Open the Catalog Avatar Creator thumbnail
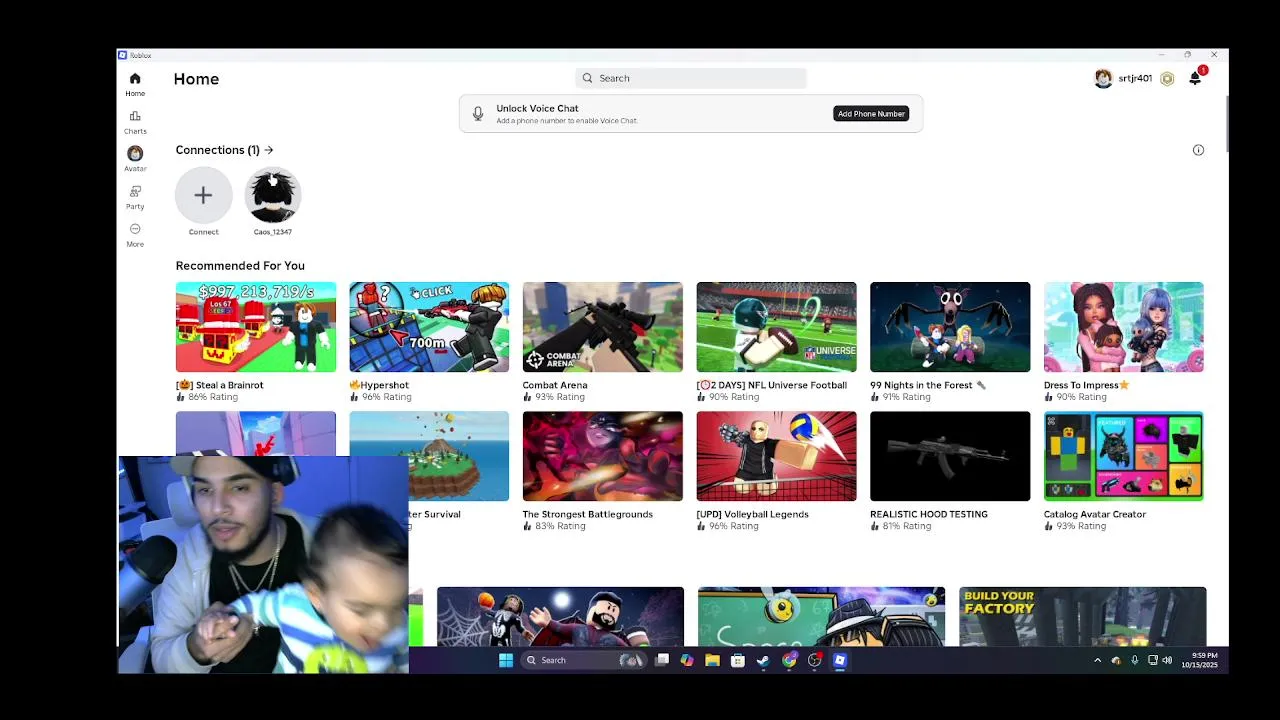The height and width of the screenshot is (720, 1280). tap(1124, 456)
